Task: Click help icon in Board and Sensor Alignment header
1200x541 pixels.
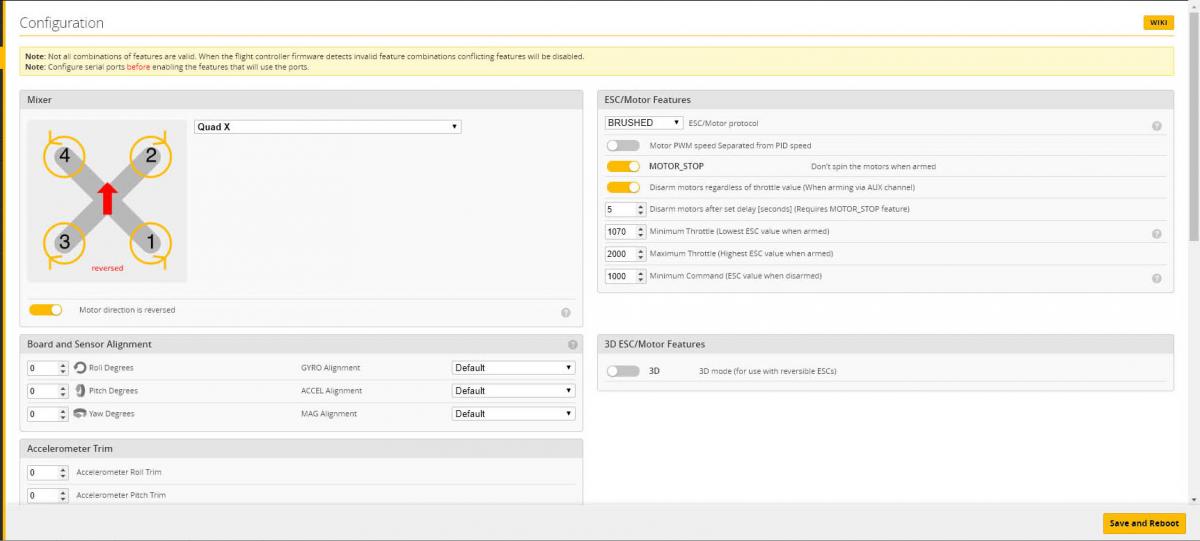Action: pos(572,345)
